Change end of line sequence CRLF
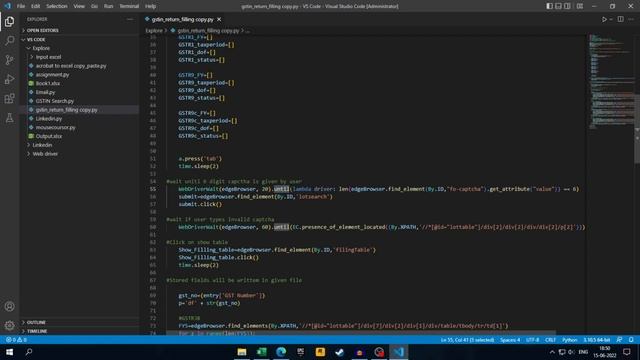The height and width of the screenshot is (360, 640). tap(550, 340)
